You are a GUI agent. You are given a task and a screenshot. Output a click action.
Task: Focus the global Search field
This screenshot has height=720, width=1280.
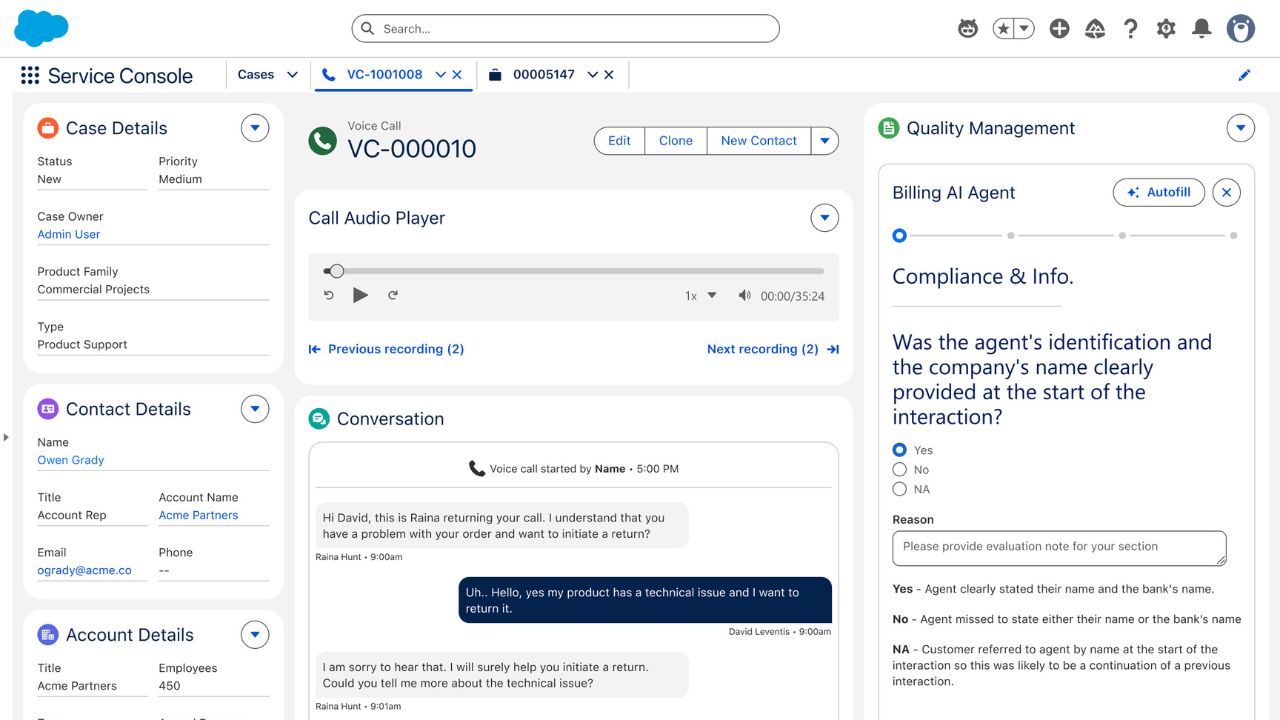click(x=565, y=29)
